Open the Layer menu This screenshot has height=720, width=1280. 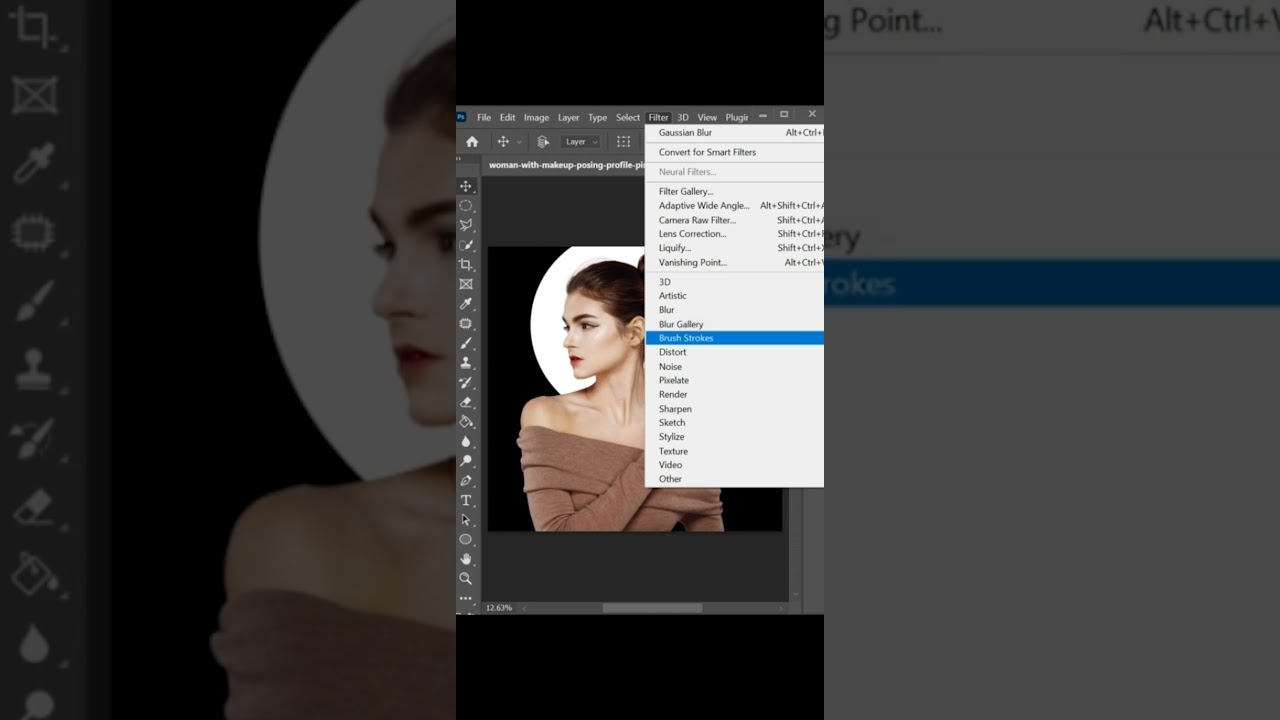pos(569,117)
